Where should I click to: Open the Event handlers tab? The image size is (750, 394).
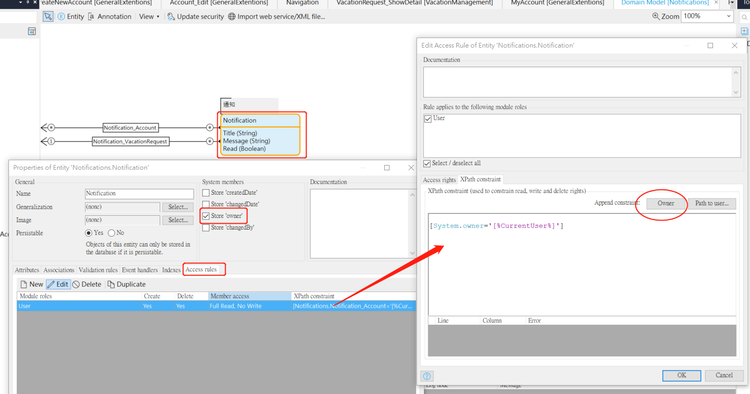139,270
